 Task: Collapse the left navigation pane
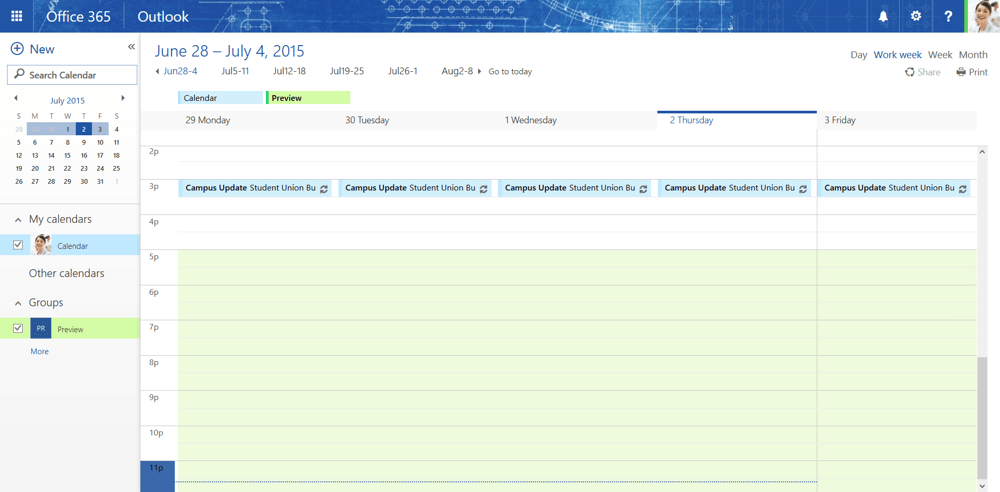pos(131,47)
